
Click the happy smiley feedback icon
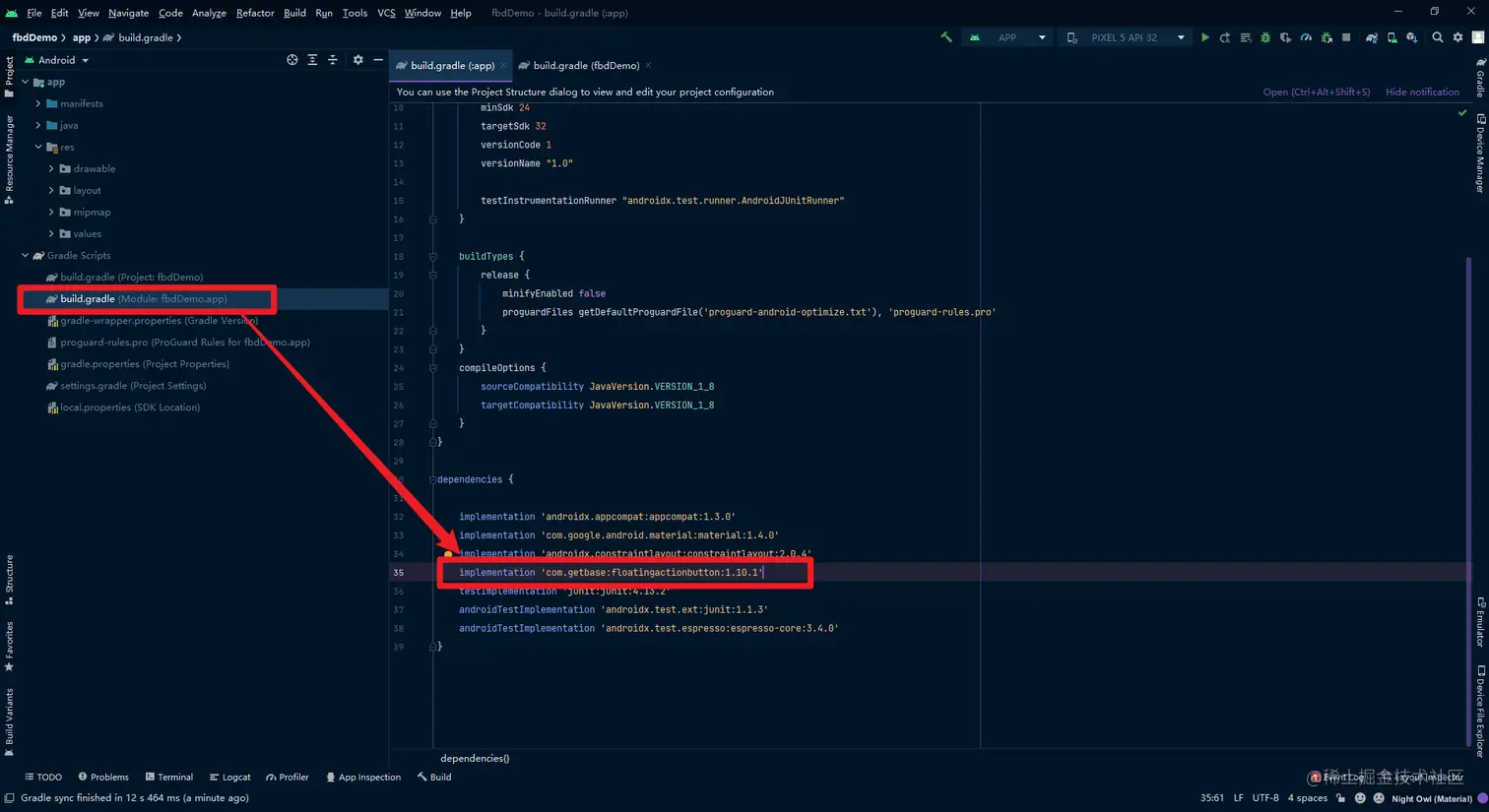[1360, 798]
